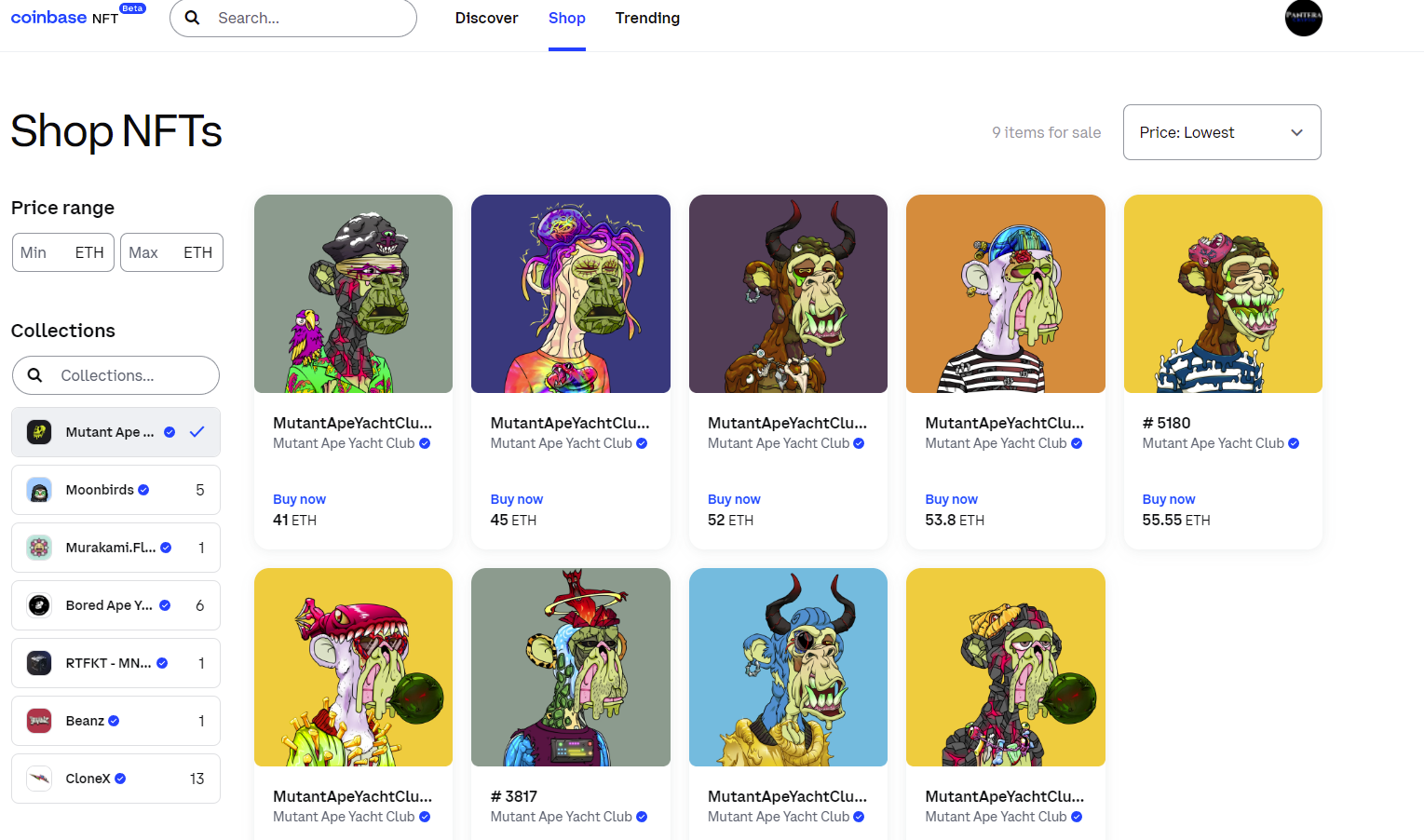Click the Min ETH price input
The image size is (1424, 840).
[63, 252]
